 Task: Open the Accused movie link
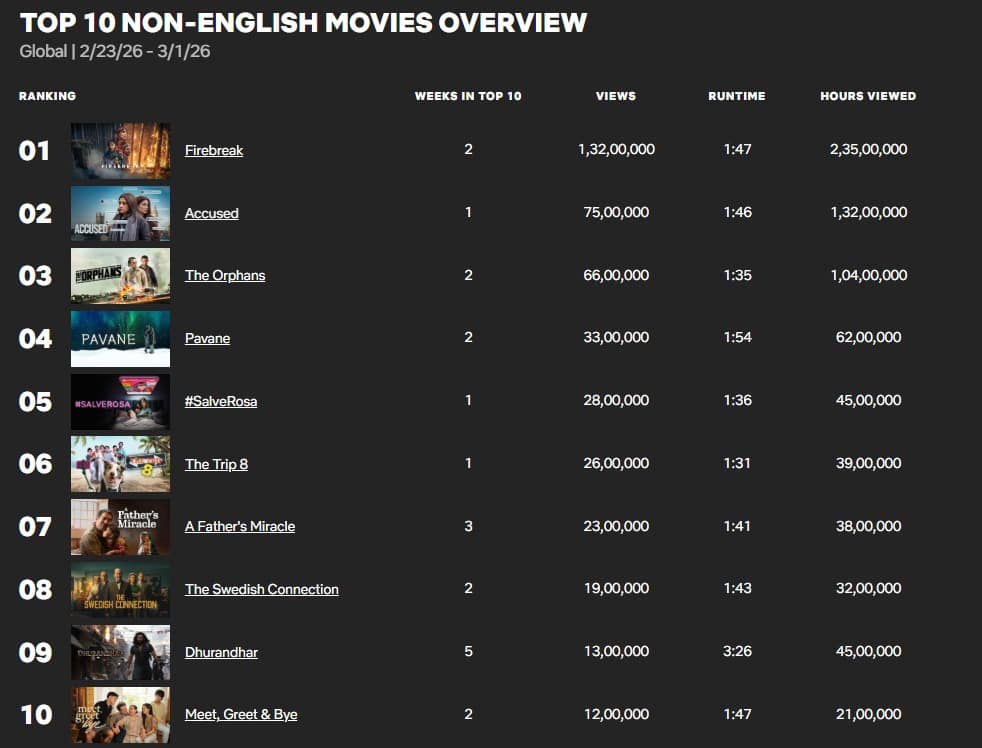[211, 213]
